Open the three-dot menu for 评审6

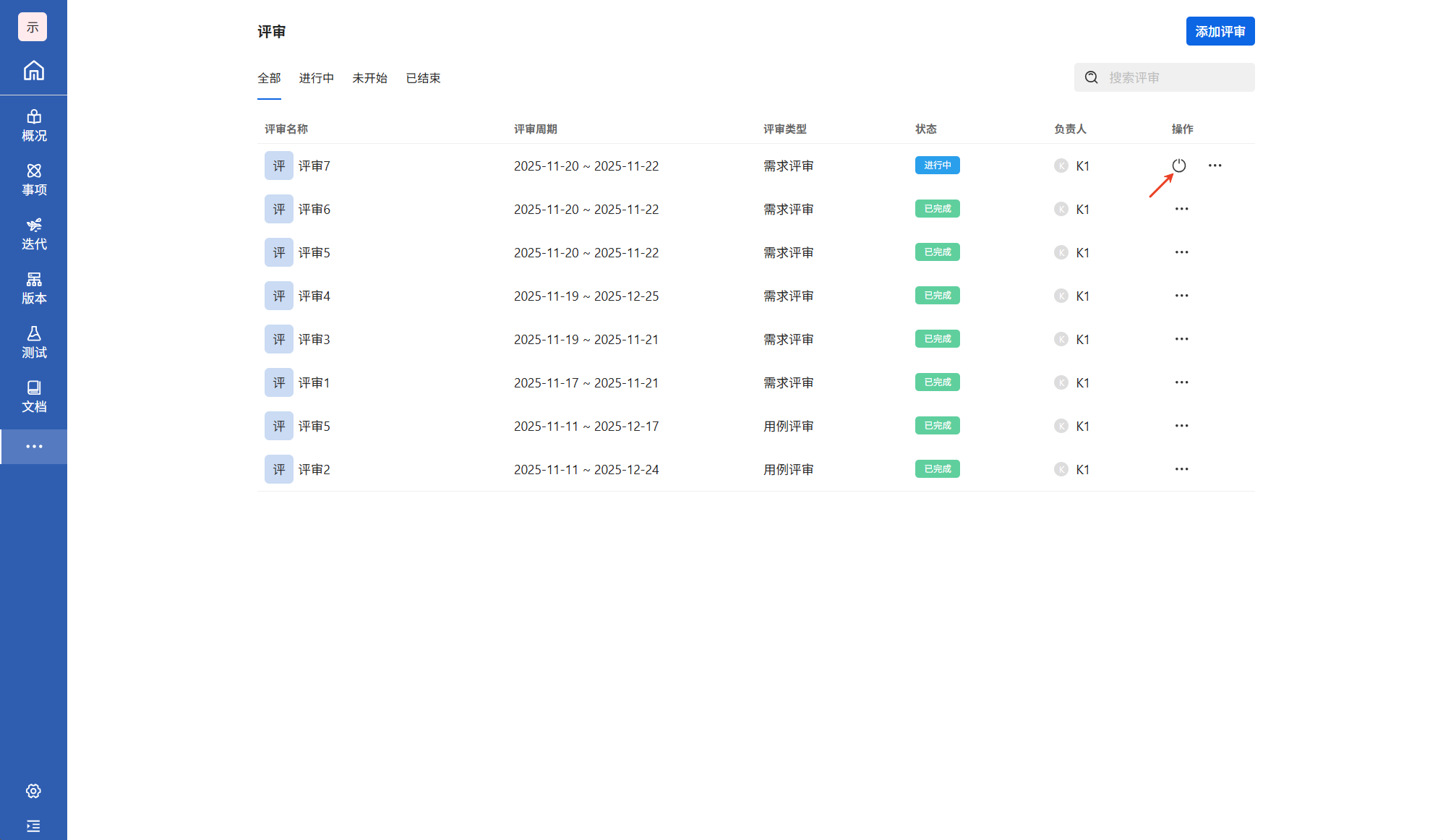[1181, 209]
